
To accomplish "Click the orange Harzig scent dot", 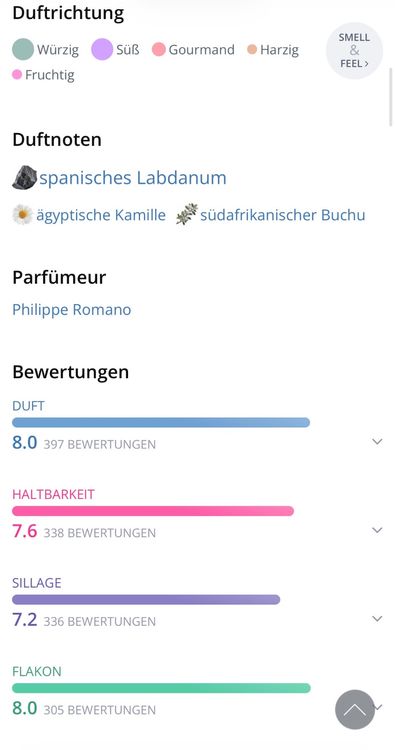I will 252,50.
